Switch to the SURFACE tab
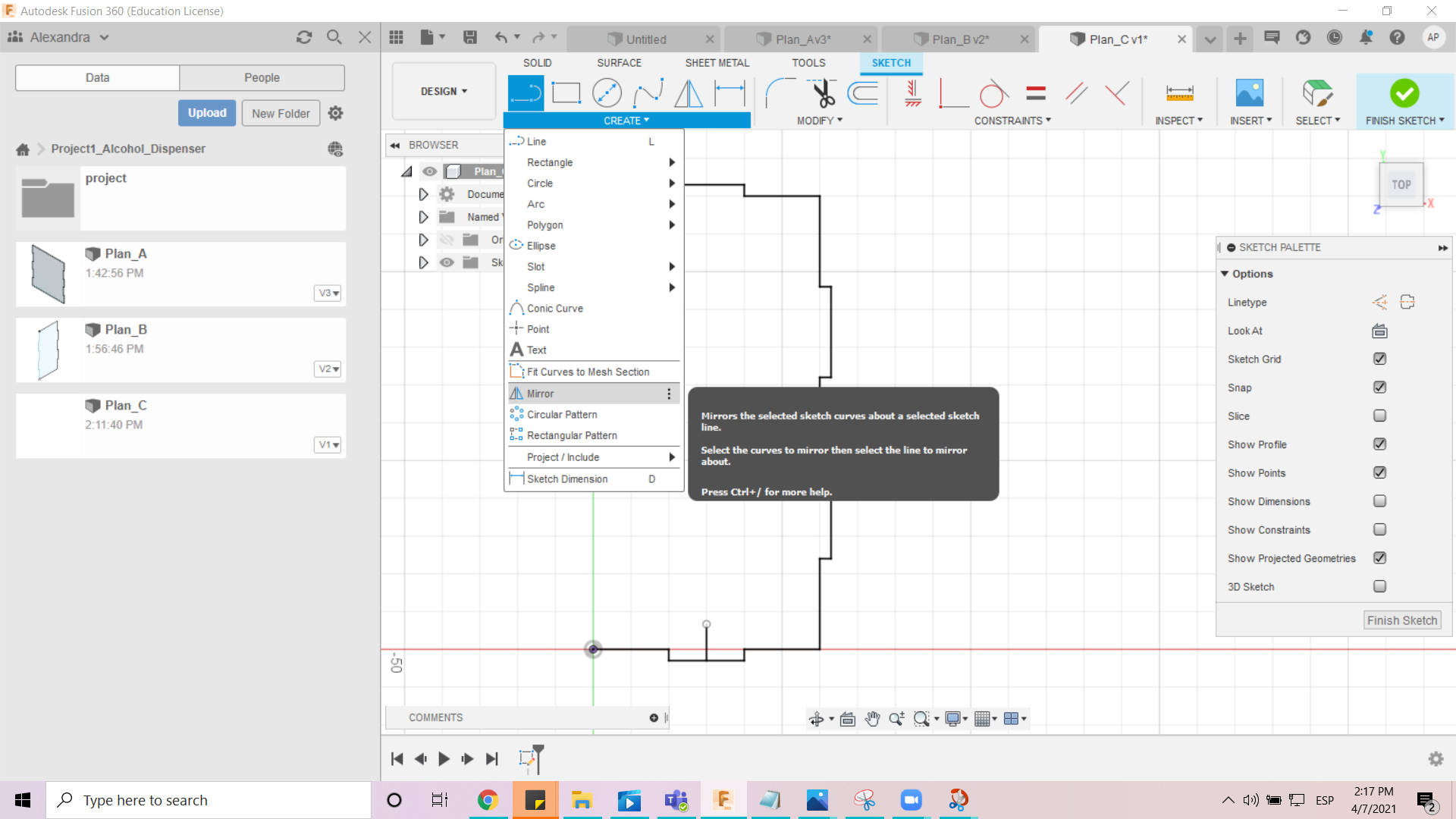Image resolution: width=1456 pixels, height=819 pixels. pyautogui.click(x=619, y=63)
